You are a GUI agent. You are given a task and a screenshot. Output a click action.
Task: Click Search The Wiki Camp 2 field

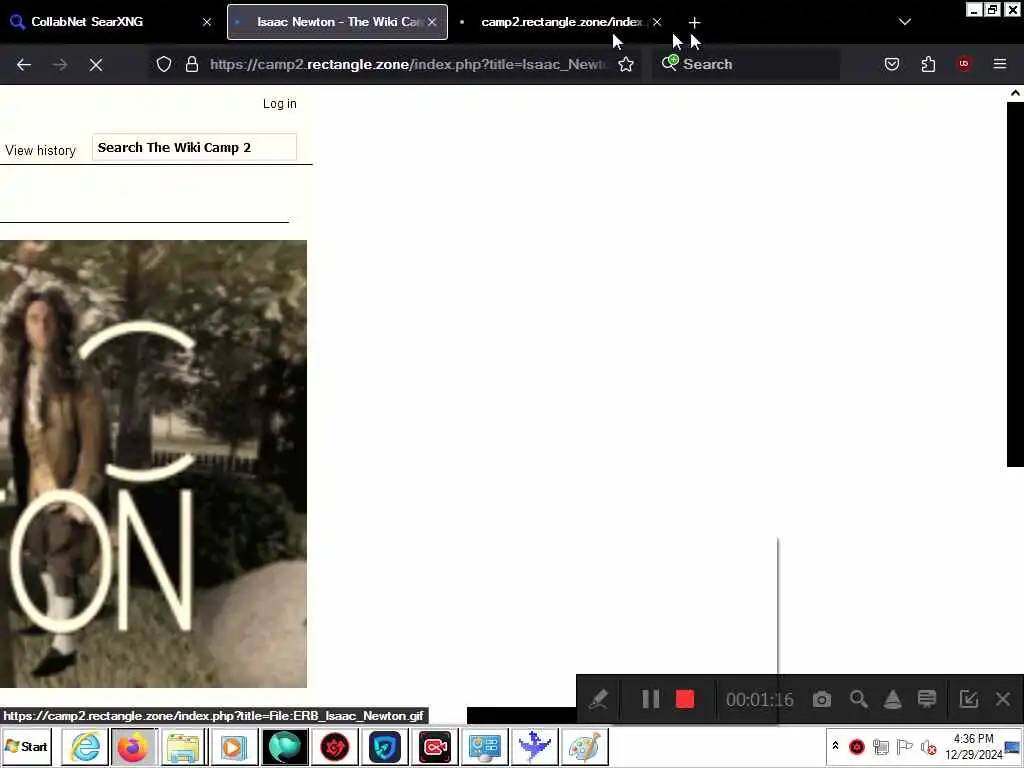pos(194,148)
